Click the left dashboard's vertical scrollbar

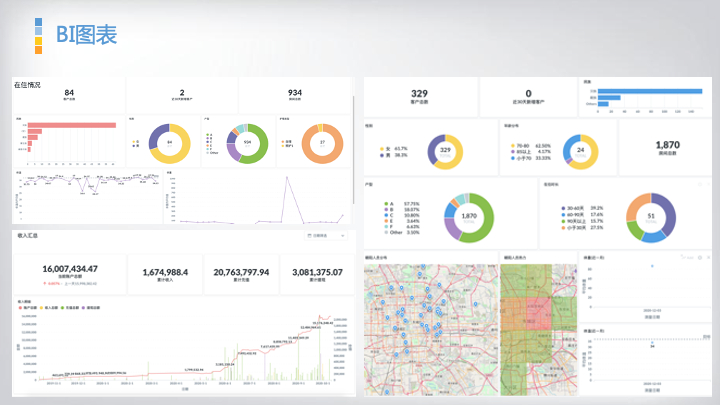point(354,150)
